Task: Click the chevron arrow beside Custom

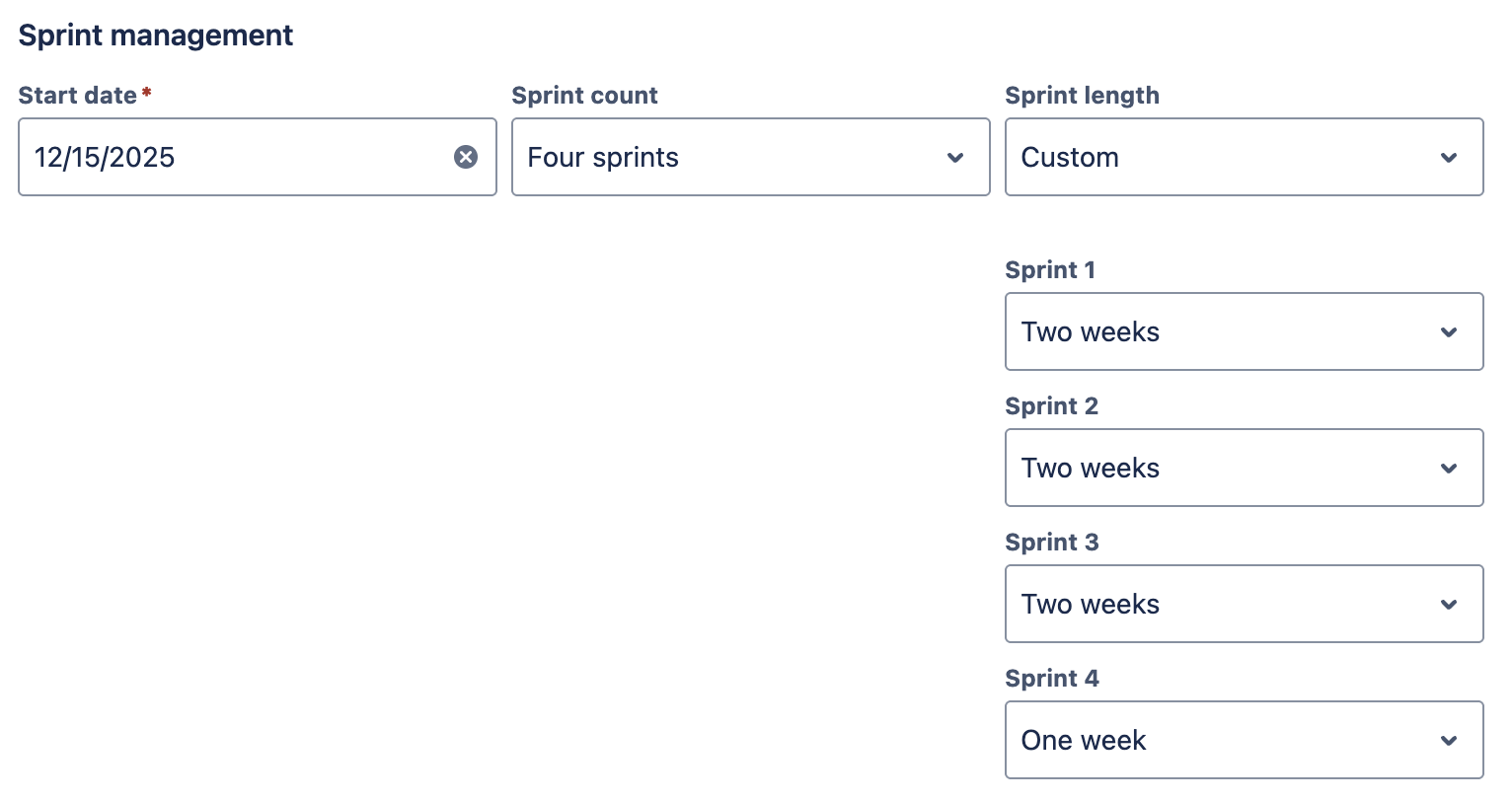Action: pos(1449,158)
